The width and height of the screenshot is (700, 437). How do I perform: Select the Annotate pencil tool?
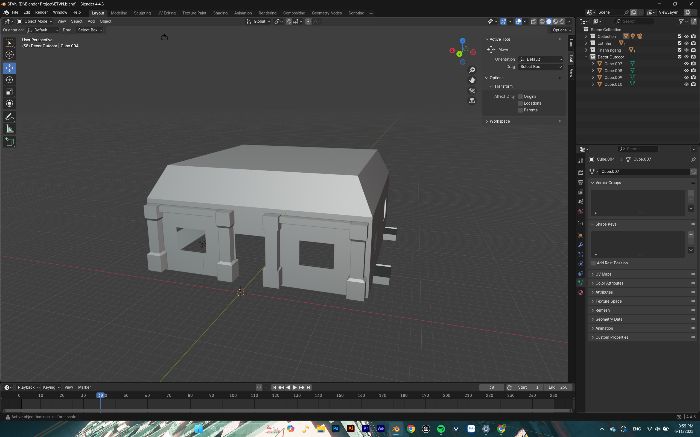click(9, 117)
